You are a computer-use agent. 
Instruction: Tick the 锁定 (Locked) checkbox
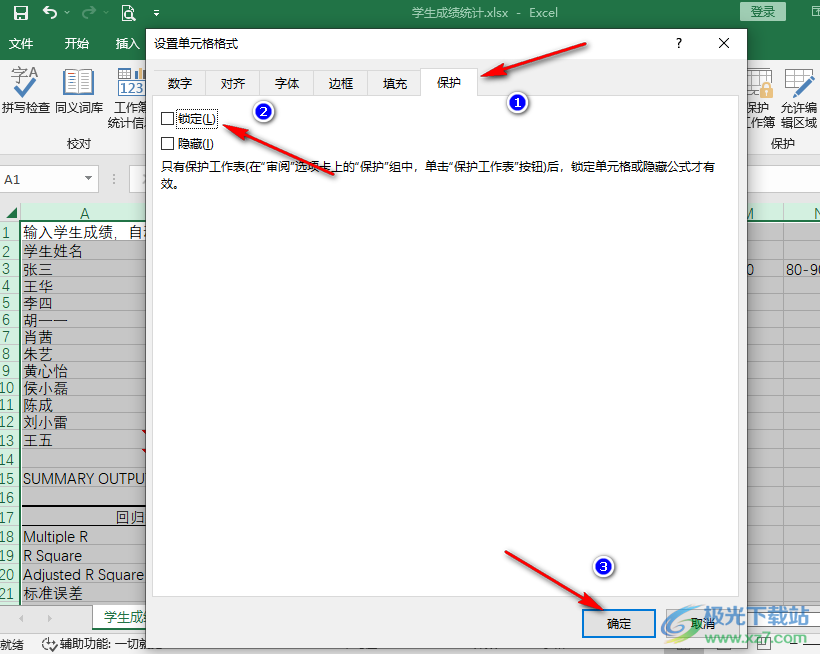click(167, 119)
